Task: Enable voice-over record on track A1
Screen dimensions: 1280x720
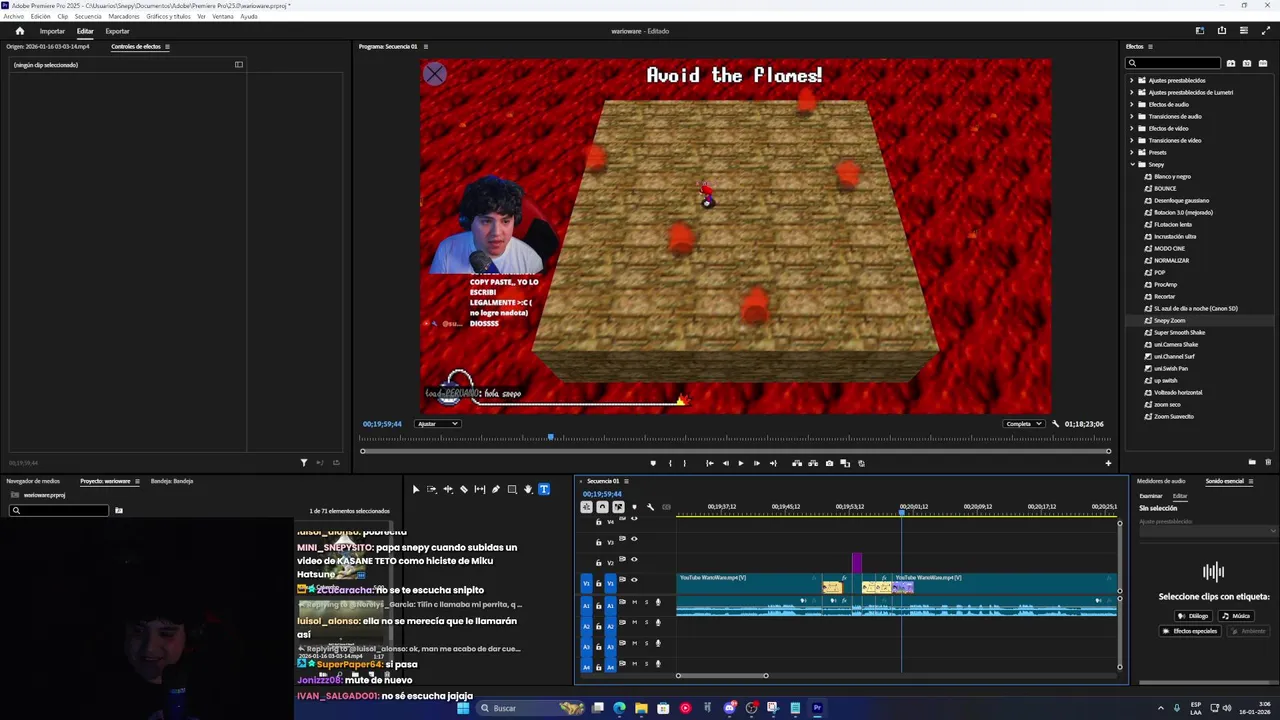Action: pyautogui.click(x=658, y=602)
